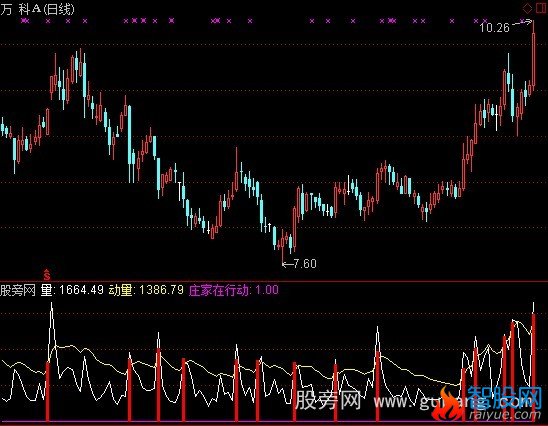Click the tallest red candlestick at the 10.26 high
The height and width of the screenshot is (426, 548).
(533, 56)
